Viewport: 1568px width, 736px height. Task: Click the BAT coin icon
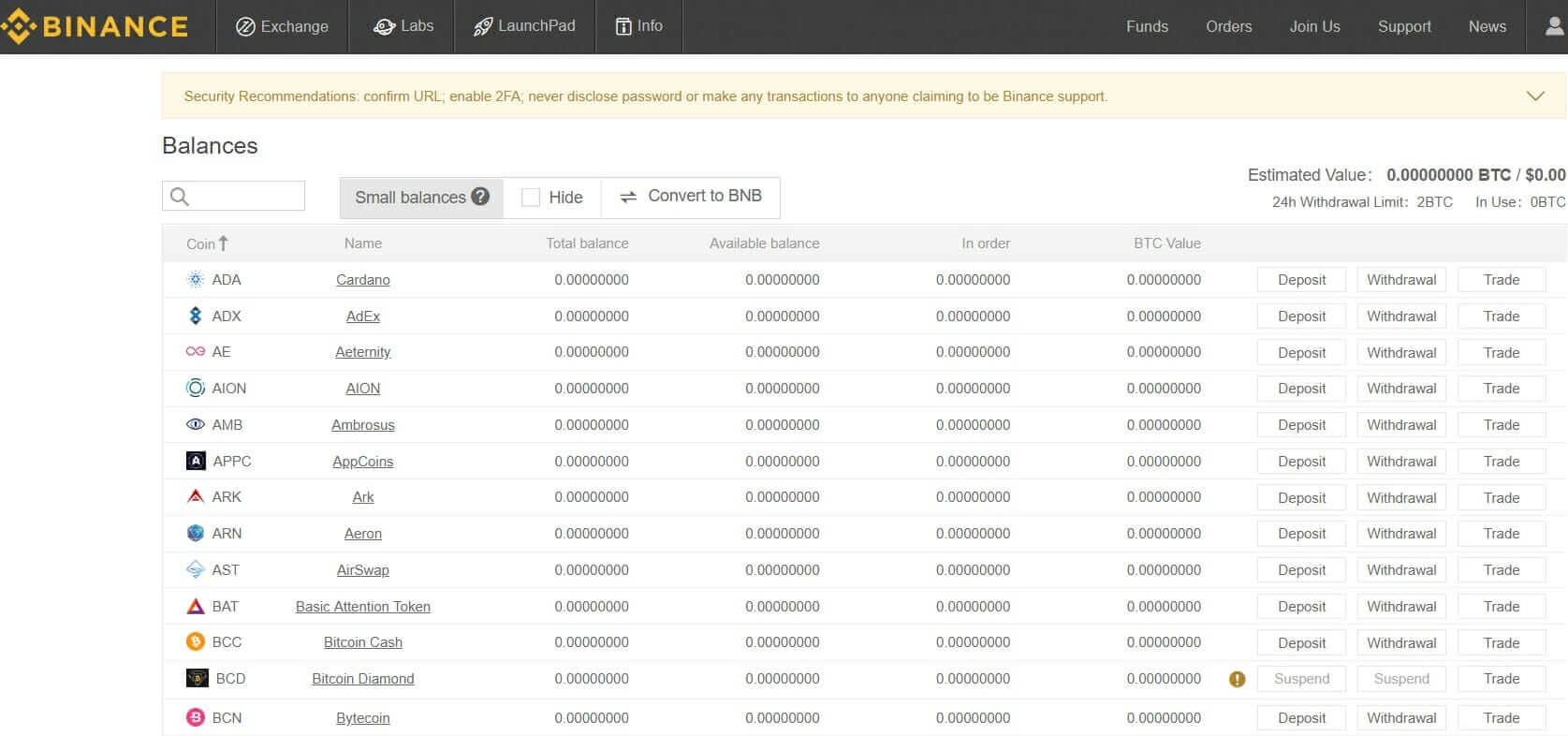pos(196,606)
